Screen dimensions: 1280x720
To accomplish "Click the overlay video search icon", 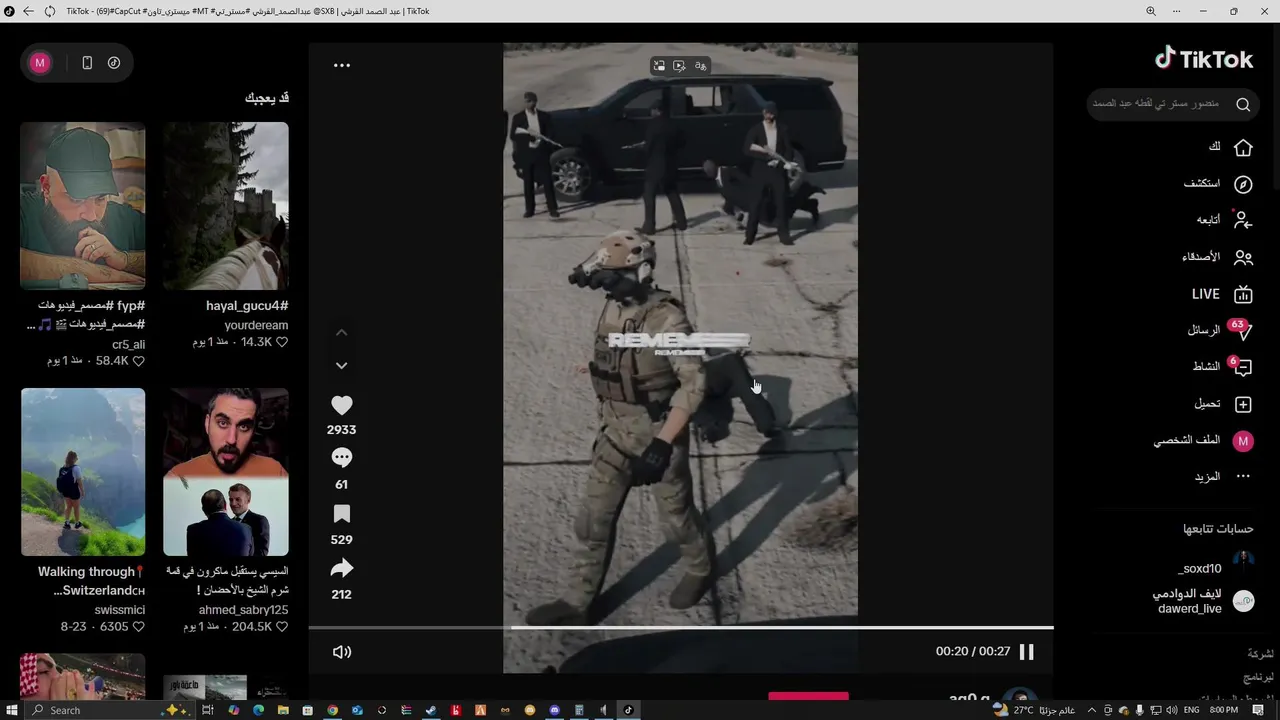I will [680, 66].
